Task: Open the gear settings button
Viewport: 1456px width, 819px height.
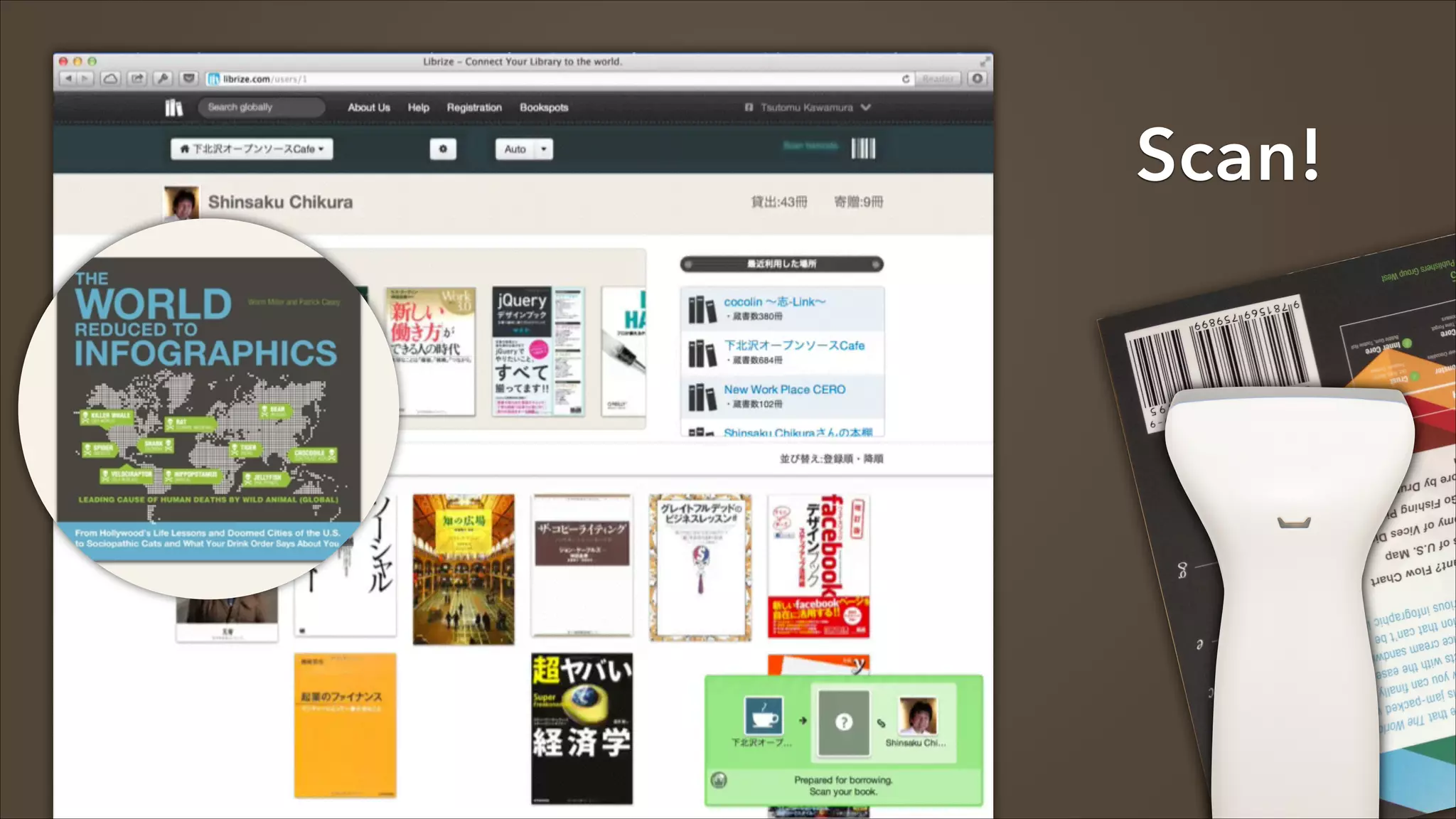Action: pyautogui.click(x=442, y=149)
